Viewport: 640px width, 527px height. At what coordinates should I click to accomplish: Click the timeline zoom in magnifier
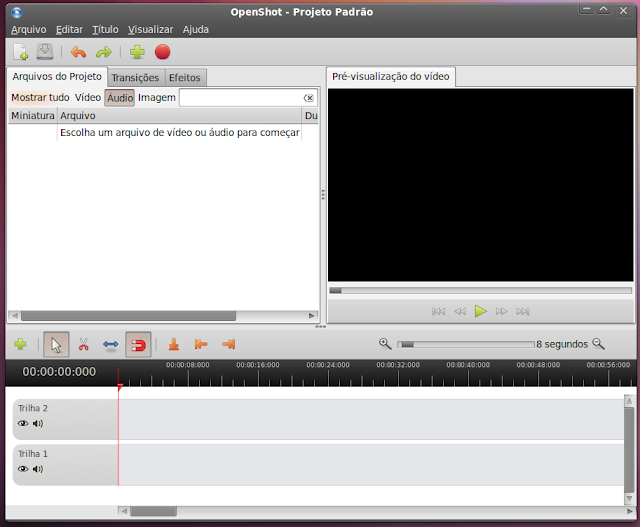click(x=385, y=344)
